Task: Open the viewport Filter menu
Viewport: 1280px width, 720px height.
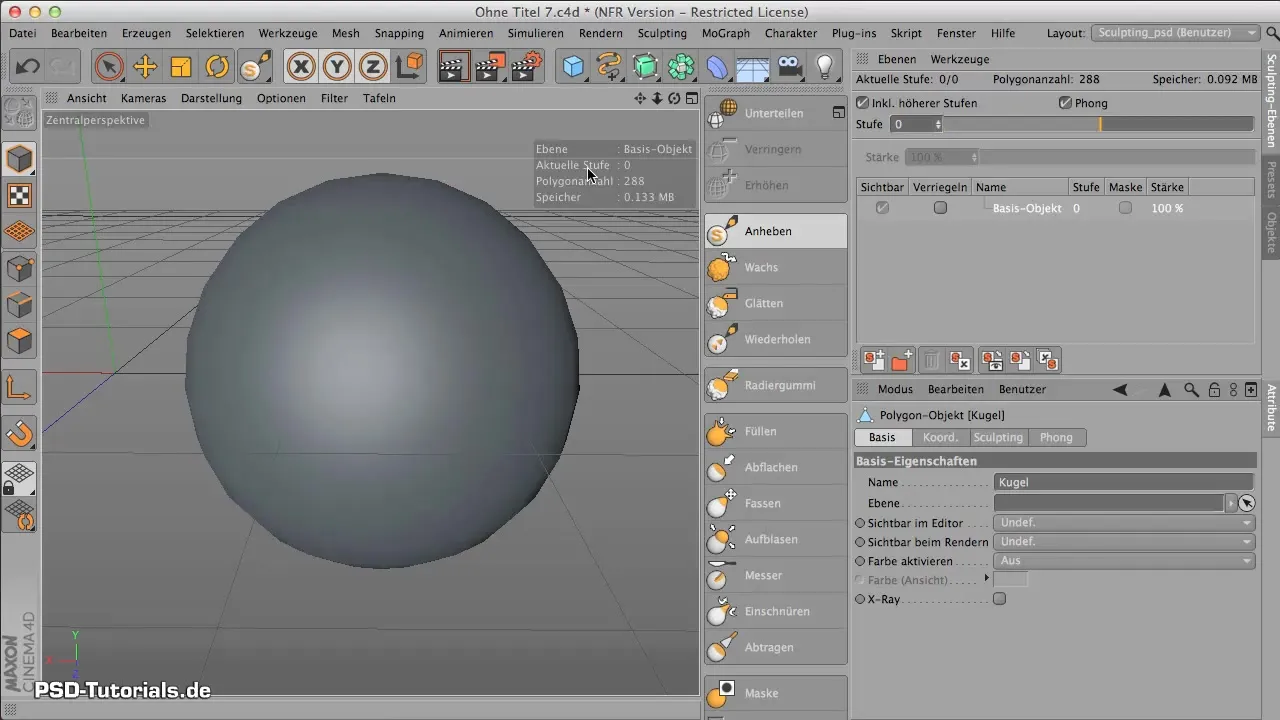Action: pos(334,98)
